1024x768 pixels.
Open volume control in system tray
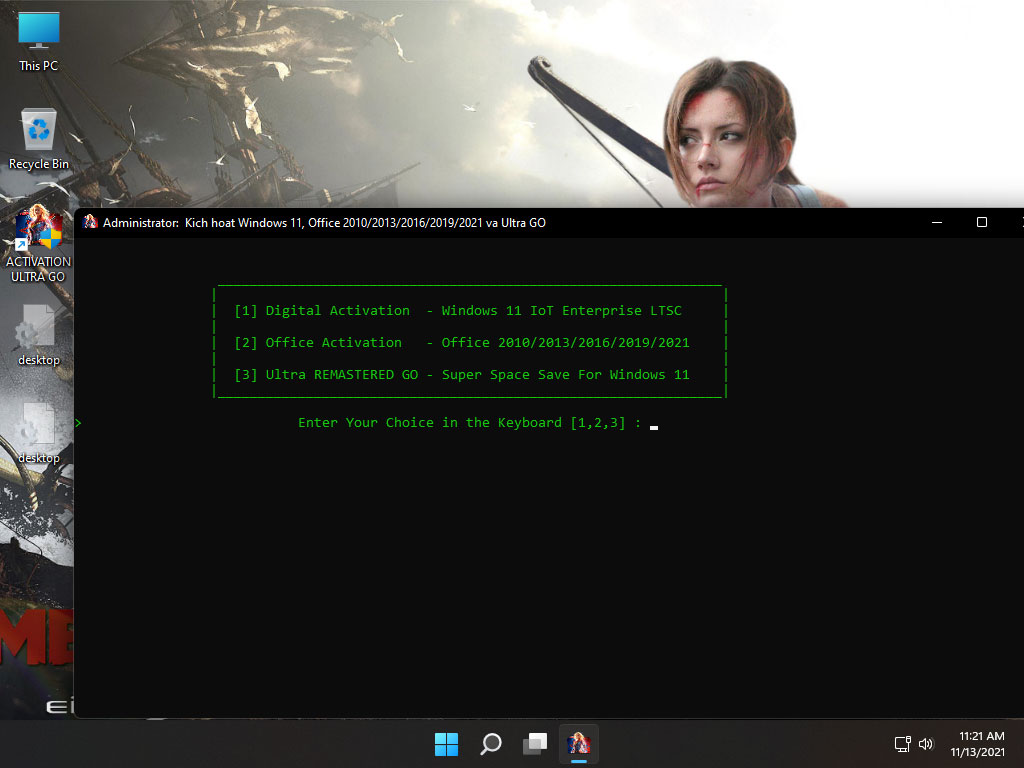[926, 744]
